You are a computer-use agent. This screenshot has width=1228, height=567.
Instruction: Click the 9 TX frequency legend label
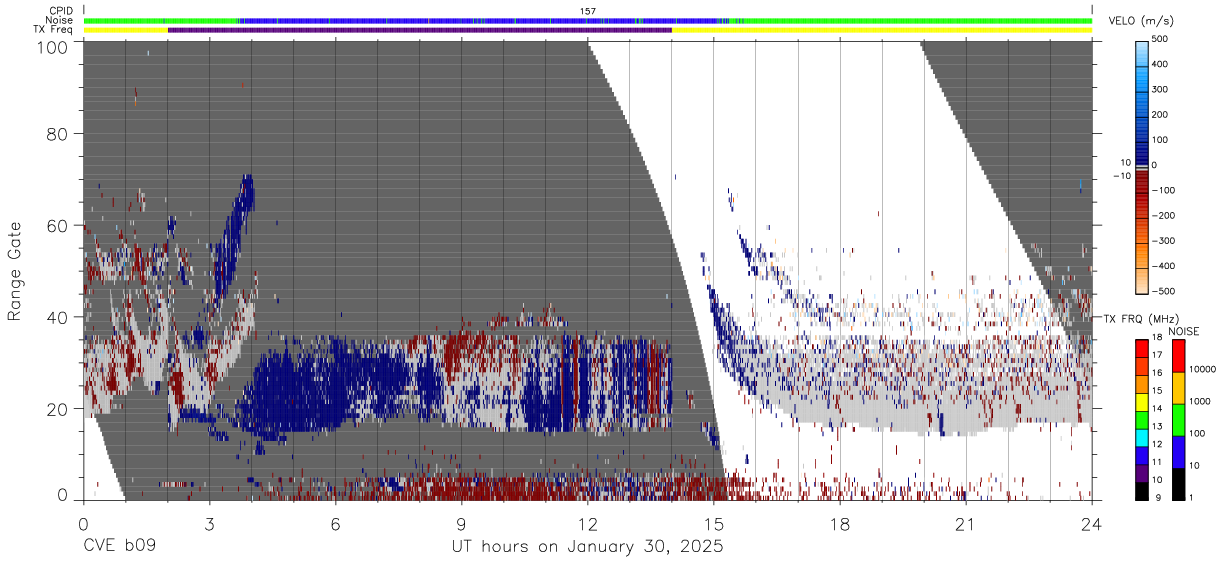click(x=1158, y=500)
